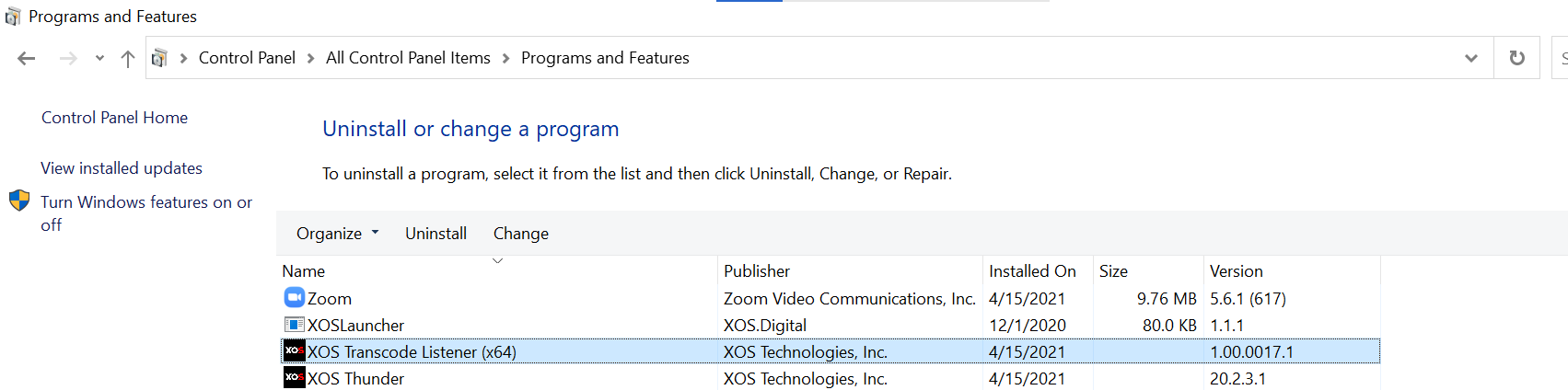Go back with the left arrow
Viewport: 1568px width, 390px height.
click(x=27, y=59)
